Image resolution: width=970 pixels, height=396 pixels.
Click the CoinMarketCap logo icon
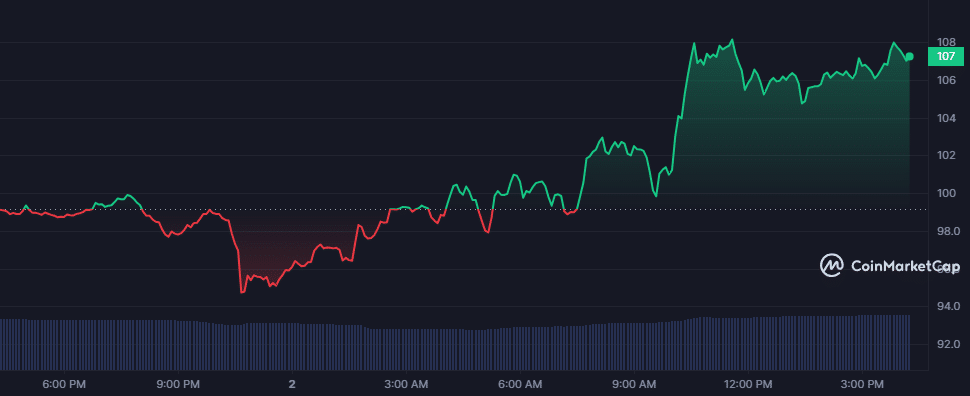tap(832, 265)
